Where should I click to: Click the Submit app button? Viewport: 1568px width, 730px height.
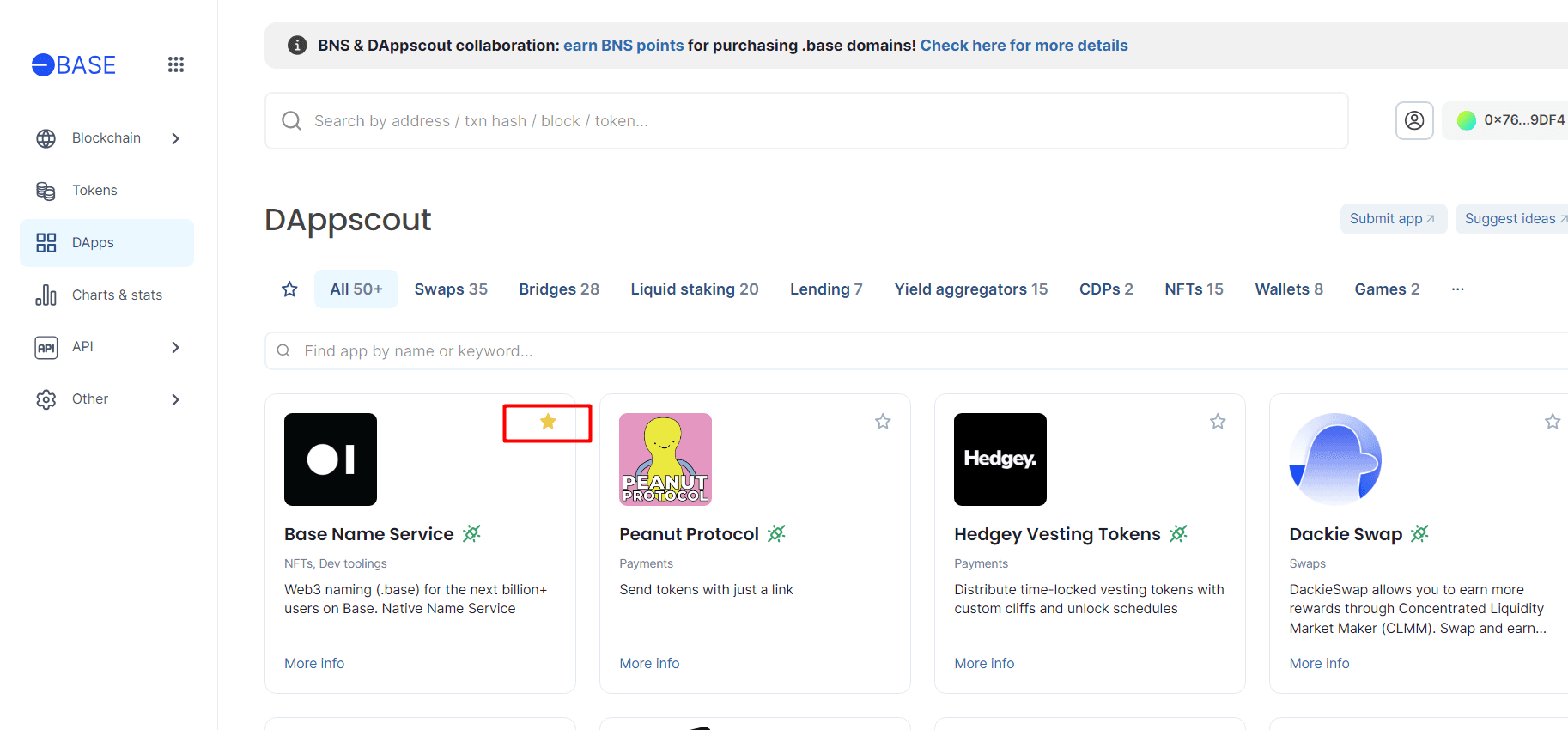[1394, 219]
